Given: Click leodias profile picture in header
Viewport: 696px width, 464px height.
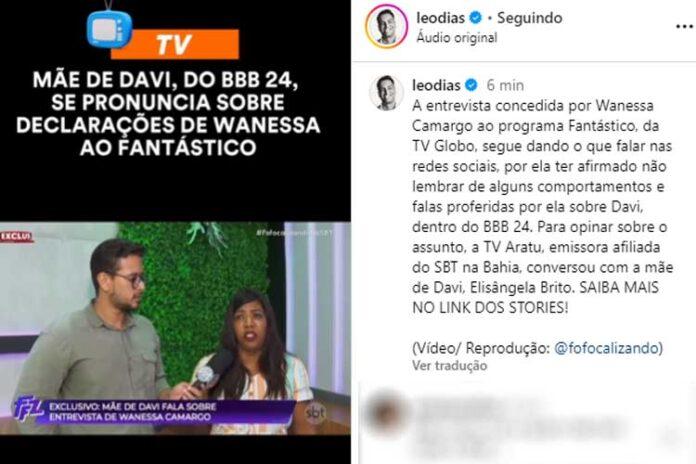Looking at the screenshot, I should pos(386,27).
